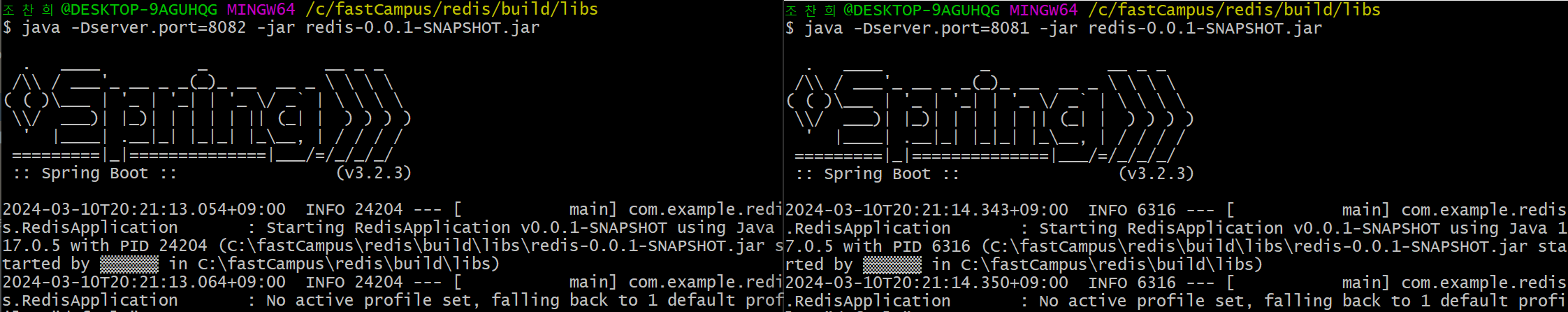Click the redacted username block in right terminal
The image size is (1568, 312).
(x=892, y=264)
